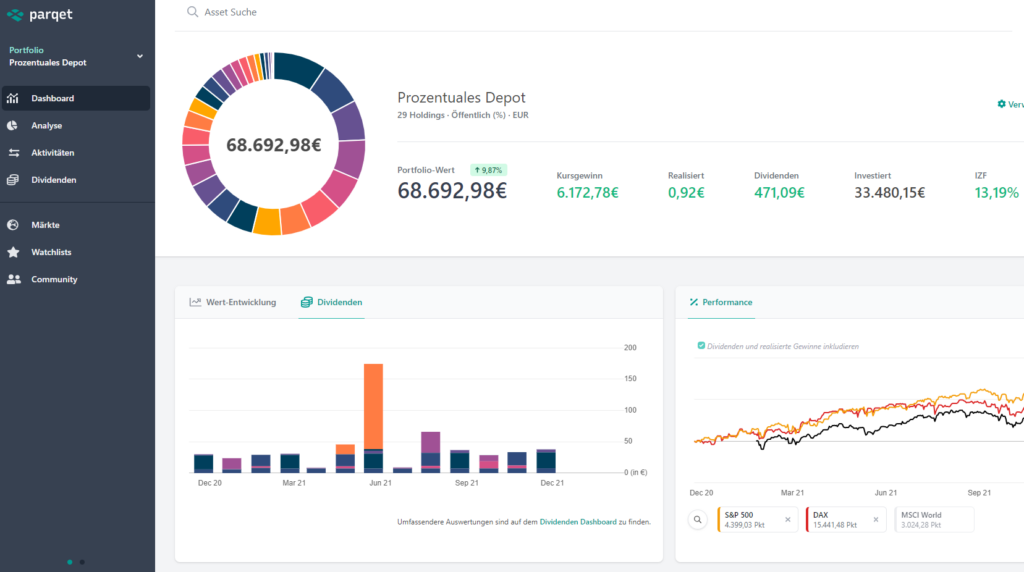The width and height of the screenshot is (1024, 572).
Task: Click the Watchlists star icon
Action: [12, 252]
